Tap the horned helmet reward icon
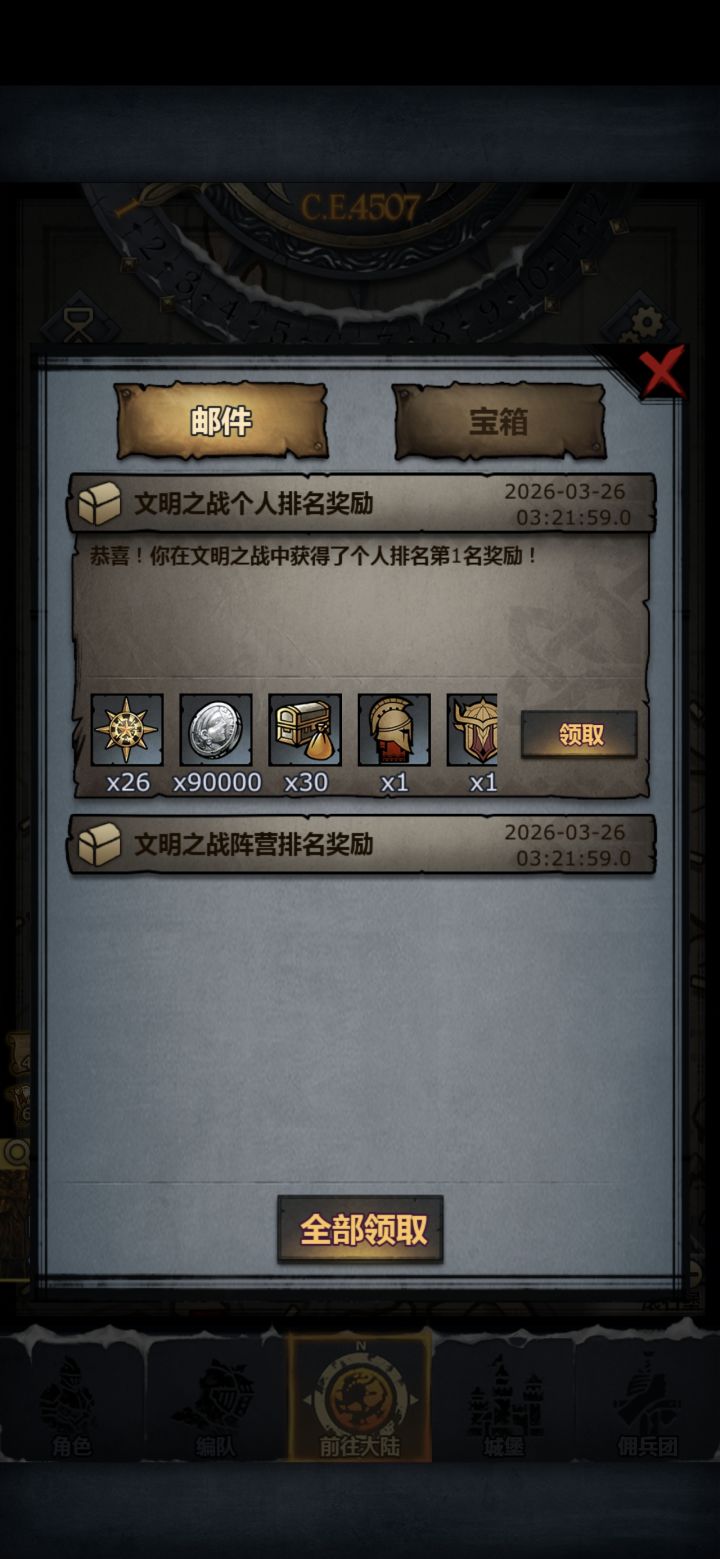This screenshot has height=1559, width=720. [472, 730]
